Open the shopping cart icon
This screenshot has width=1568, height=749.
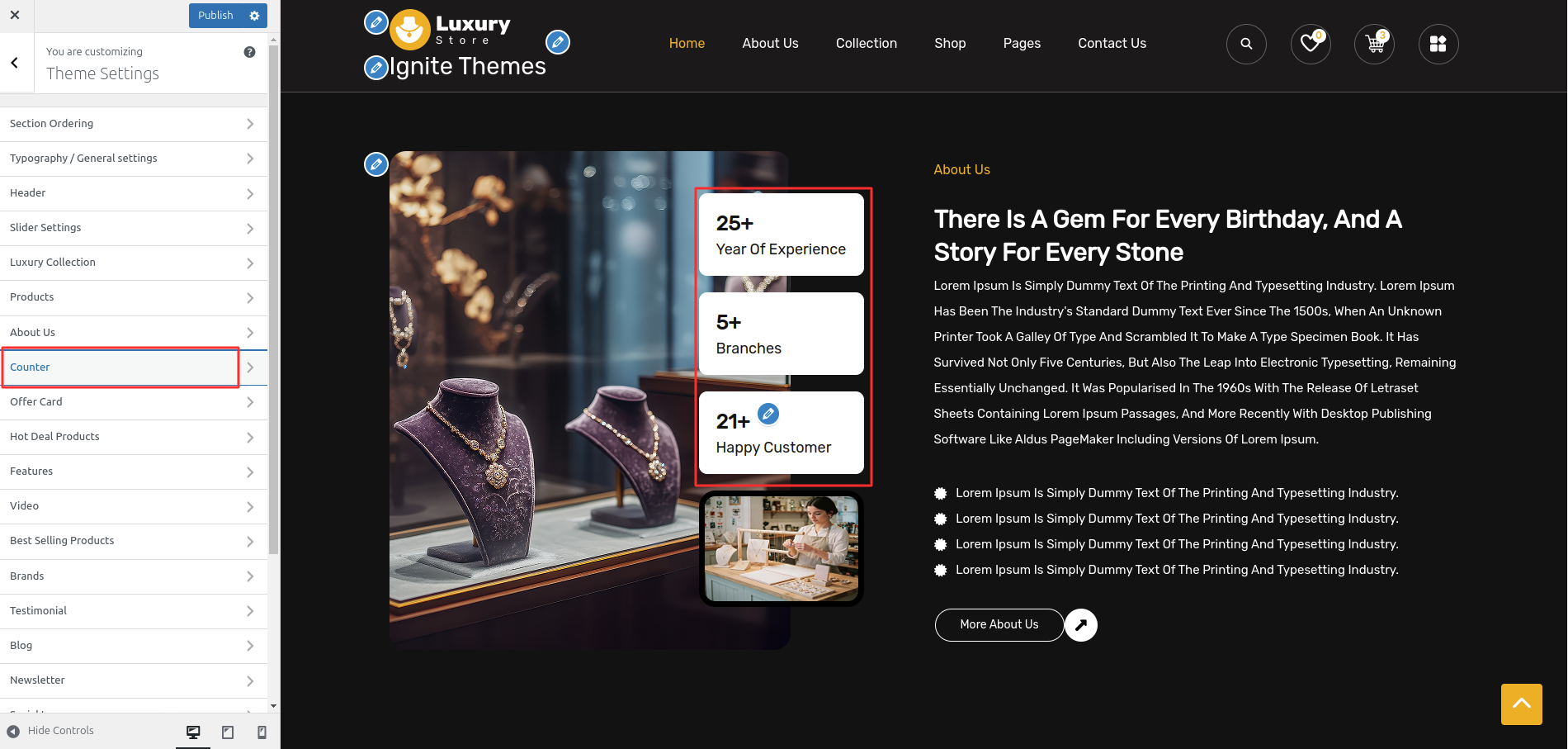tap(1375, 44)
